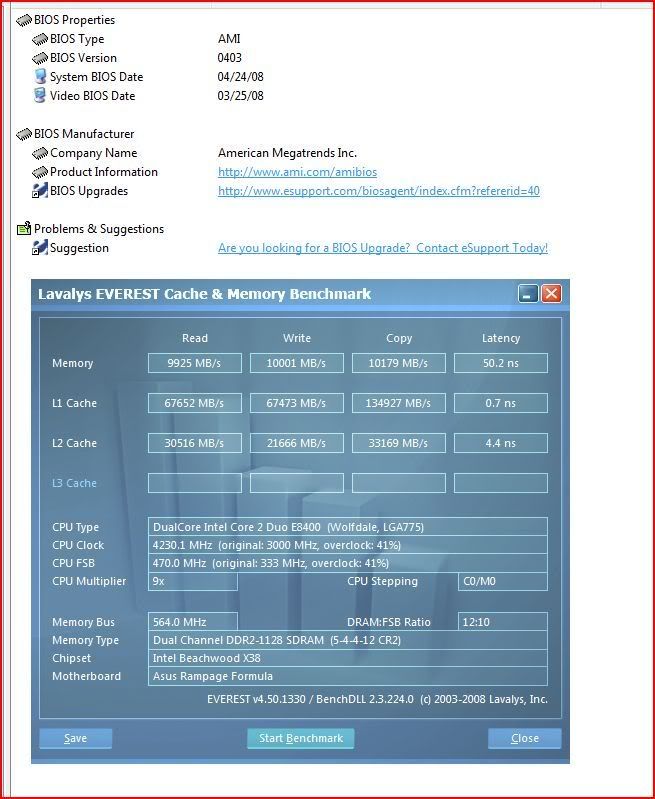This screenshot has width=655, height=799.
Task: Minimize the EVEREST benchmark window
Action: (528, 294)
